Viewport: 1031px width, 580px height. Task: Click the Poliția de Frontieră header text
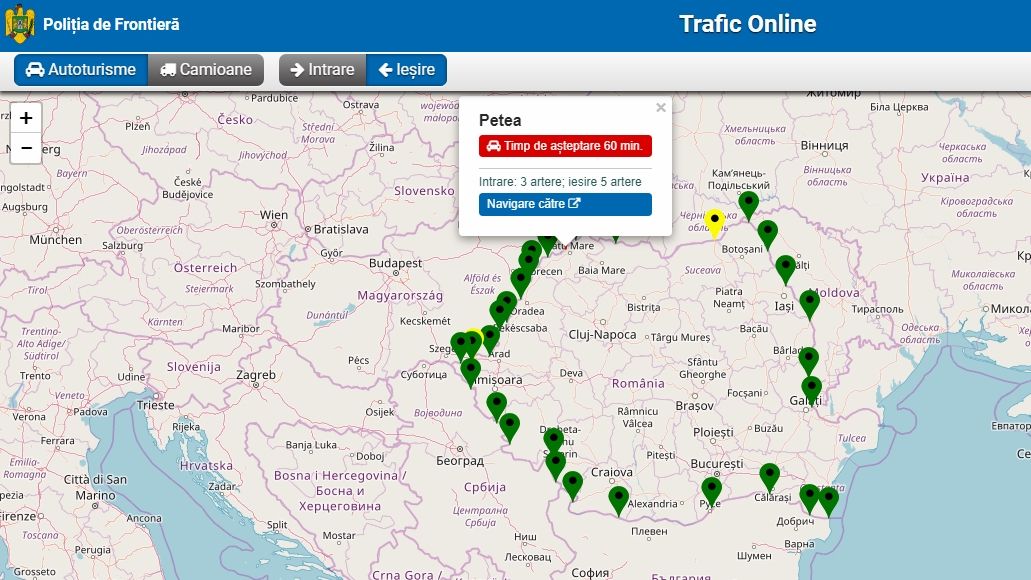pos(111,24)
